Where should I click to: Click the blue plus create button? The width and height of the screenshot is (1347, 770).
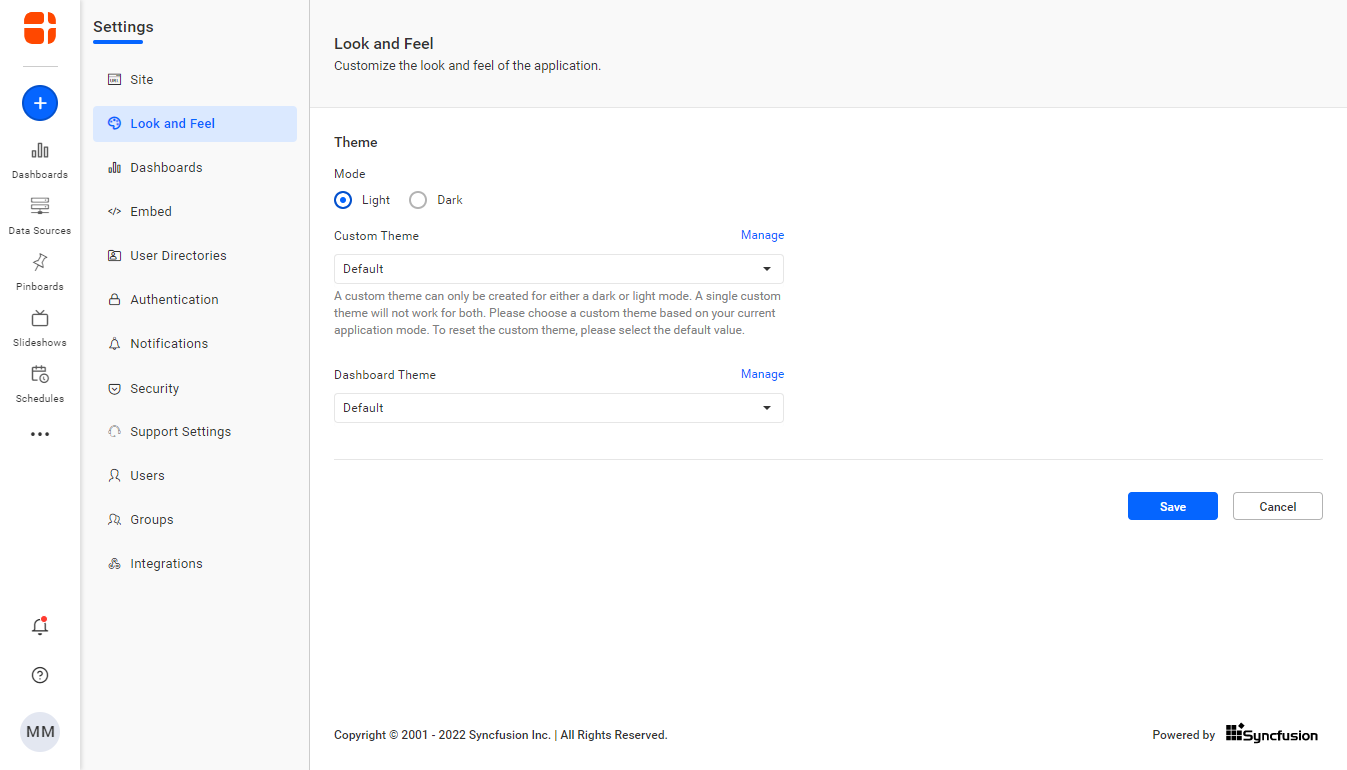click(40, 103)
